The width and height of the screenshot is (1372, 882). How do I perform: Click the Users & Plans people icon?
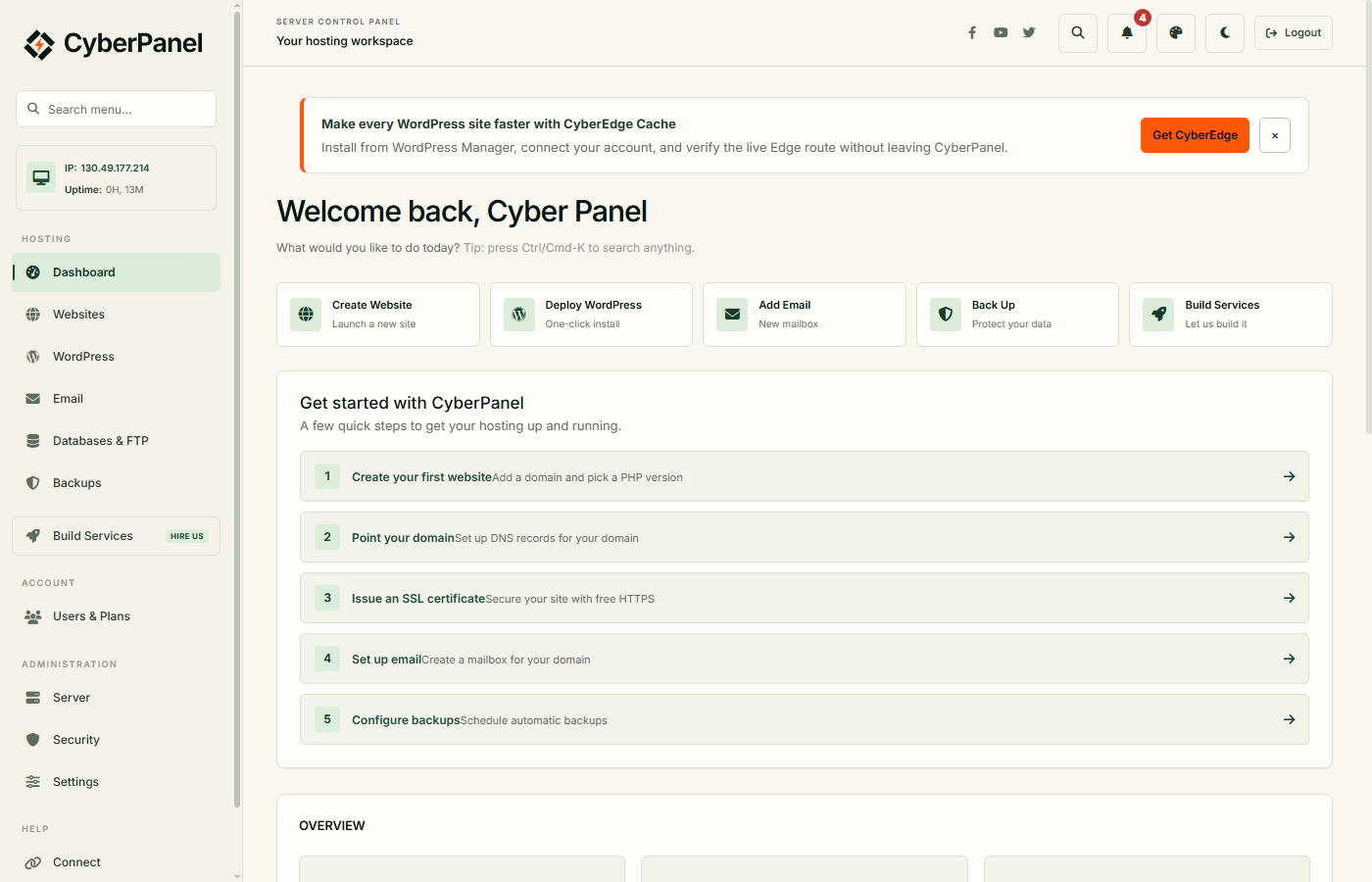33,616
